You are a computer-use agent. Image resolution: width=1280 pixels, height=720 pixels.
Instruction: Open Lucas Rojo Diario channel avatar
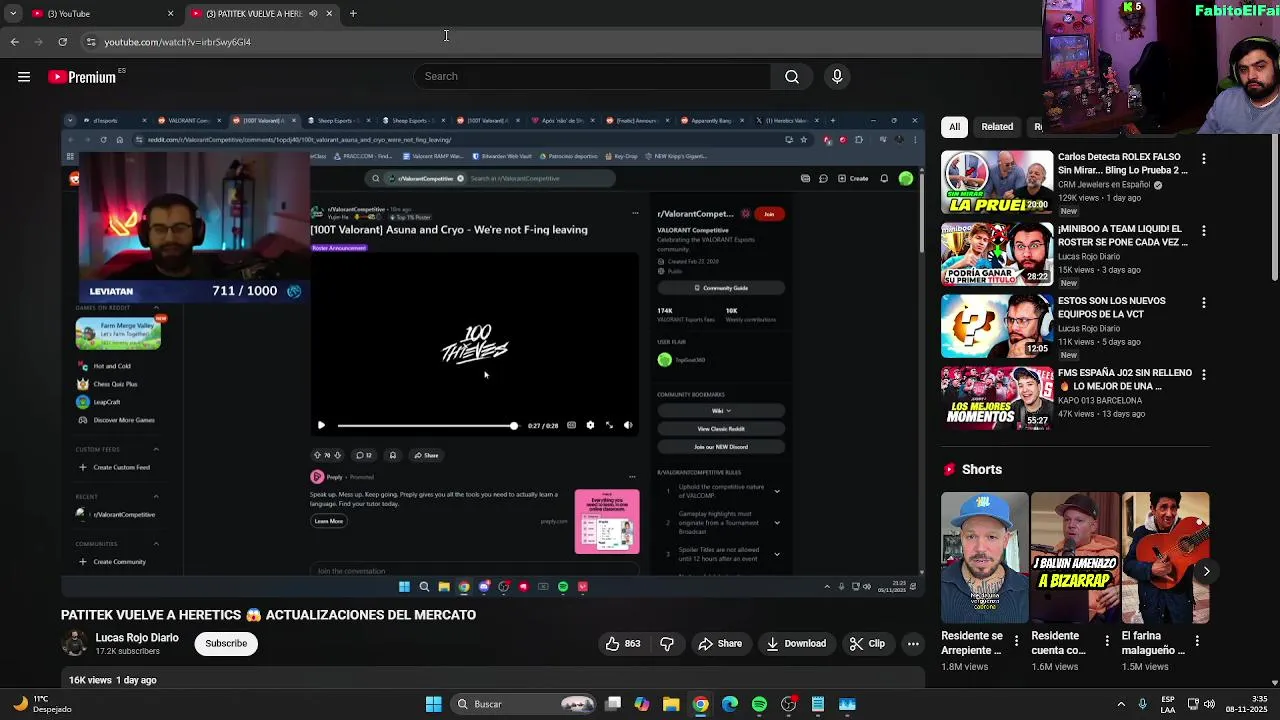75,644
